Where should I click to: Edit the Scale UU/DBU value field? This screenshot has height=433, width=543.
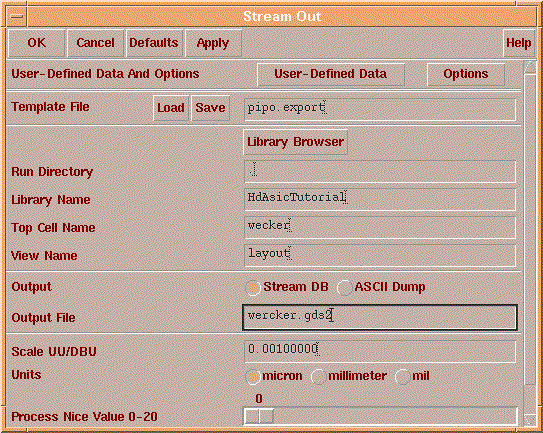(x=380, y=351)
